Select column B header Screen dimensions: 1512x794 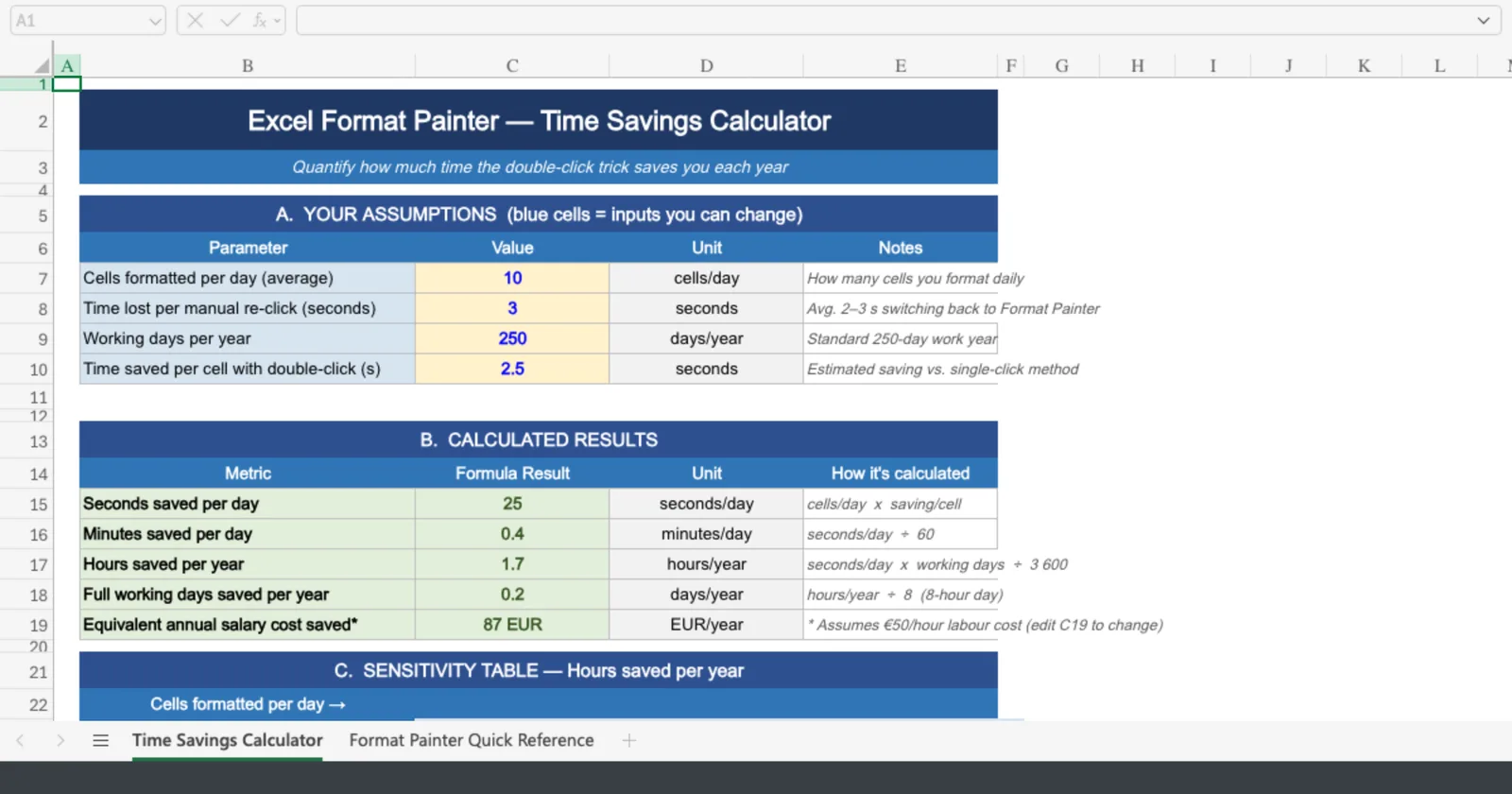coord(248,66)
